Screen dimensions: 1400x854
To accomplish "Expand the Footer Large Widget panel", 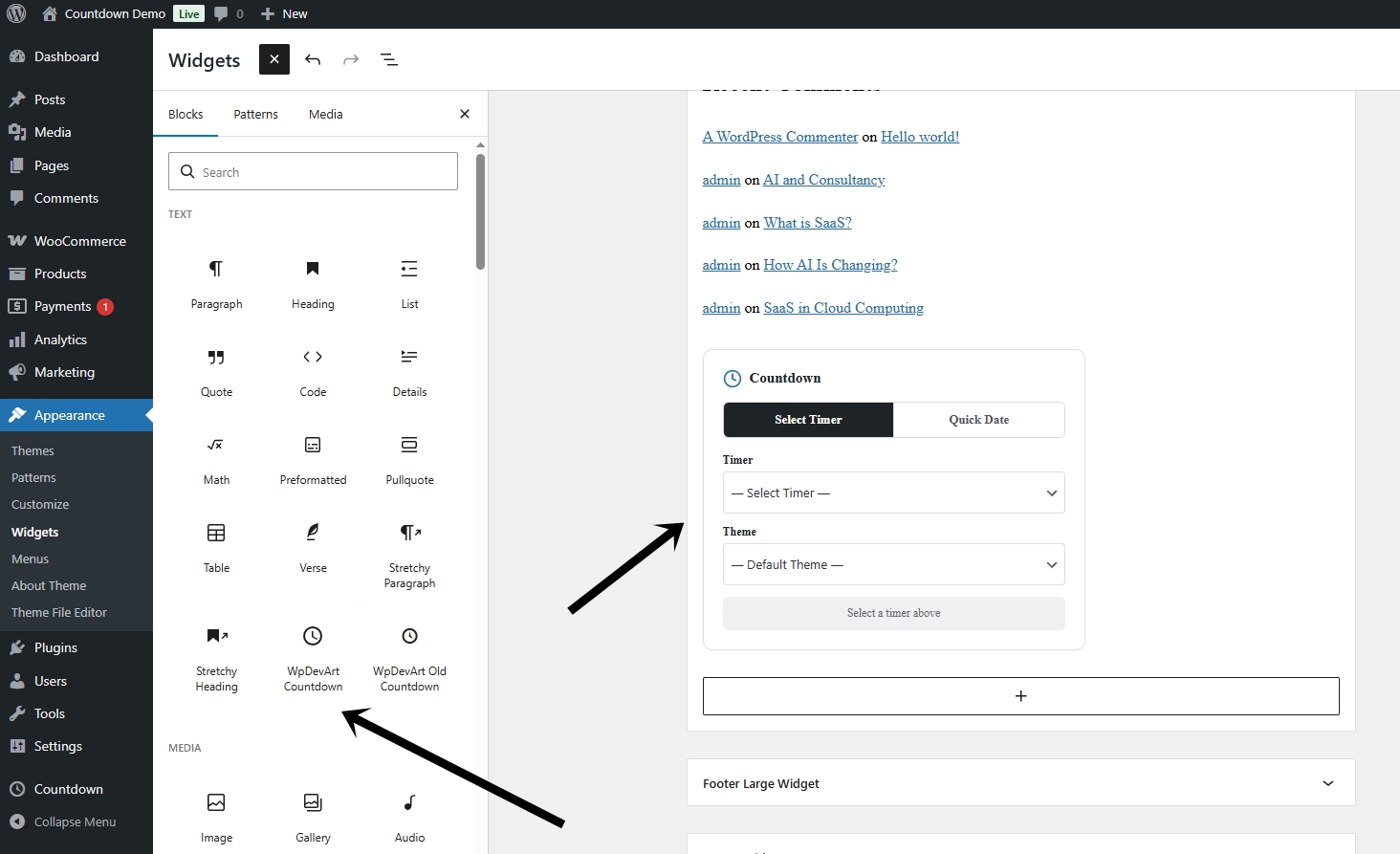I will (x=1020, y=783).
